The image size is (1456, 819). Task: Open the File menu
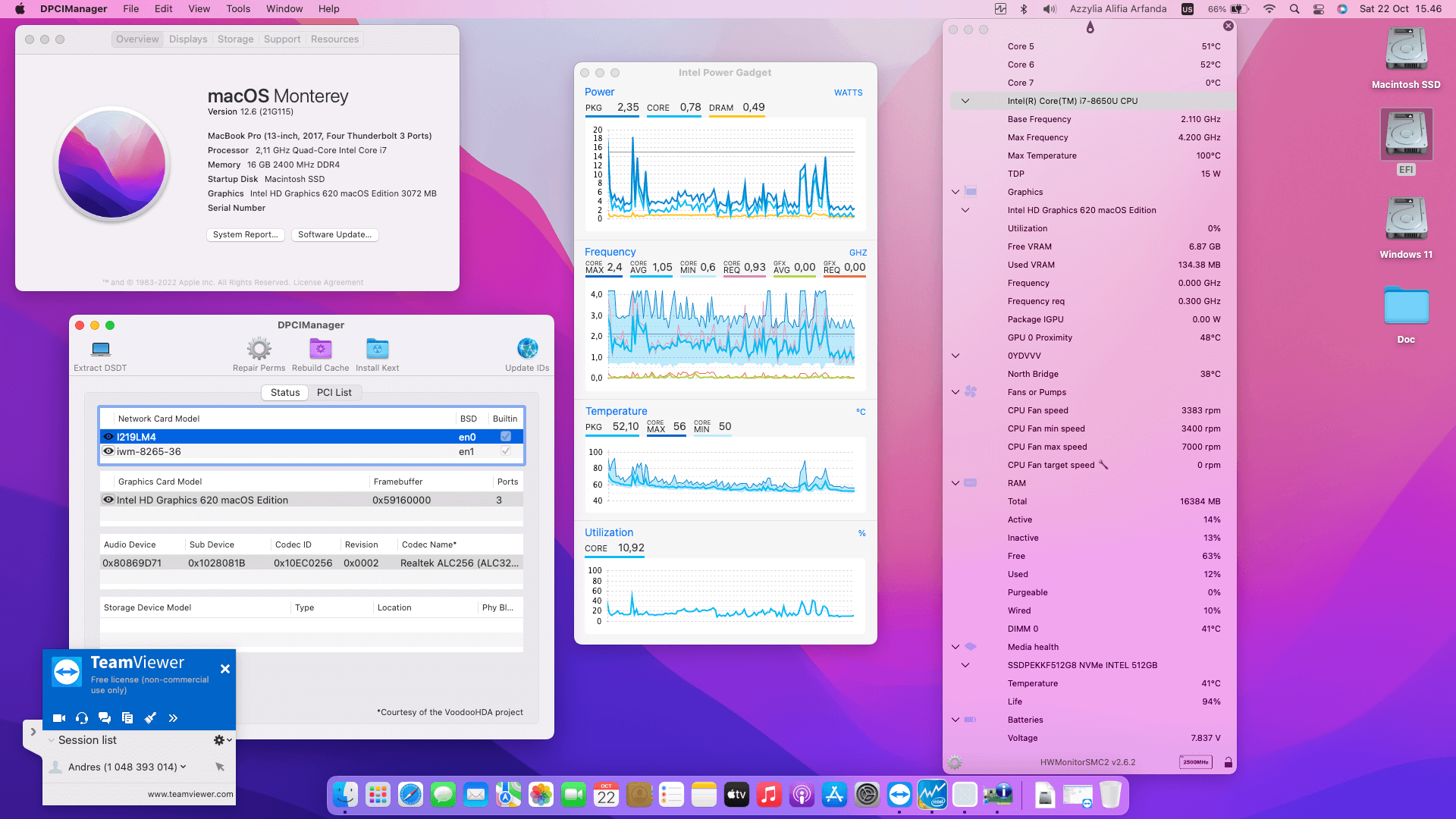[131, 9]
